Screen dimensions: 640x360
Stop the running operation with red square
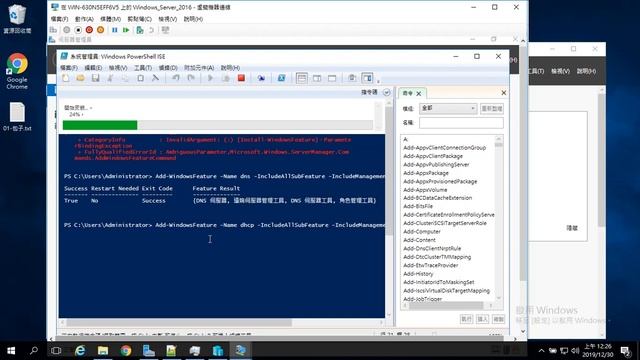(x=241, y=78)
